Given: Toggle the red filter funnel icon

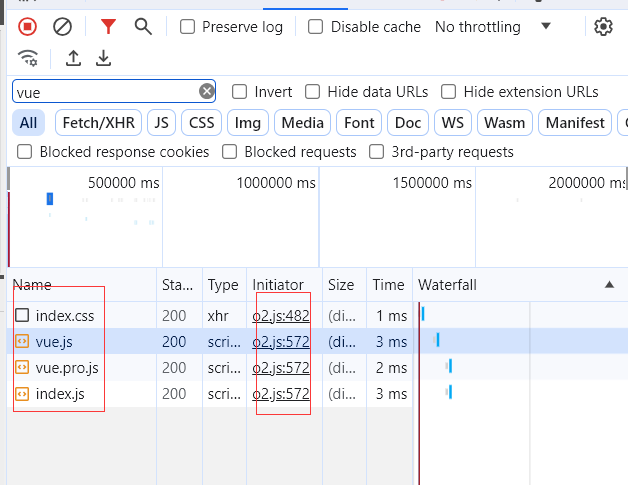Looking at the screenshot, I should (108, 27).
